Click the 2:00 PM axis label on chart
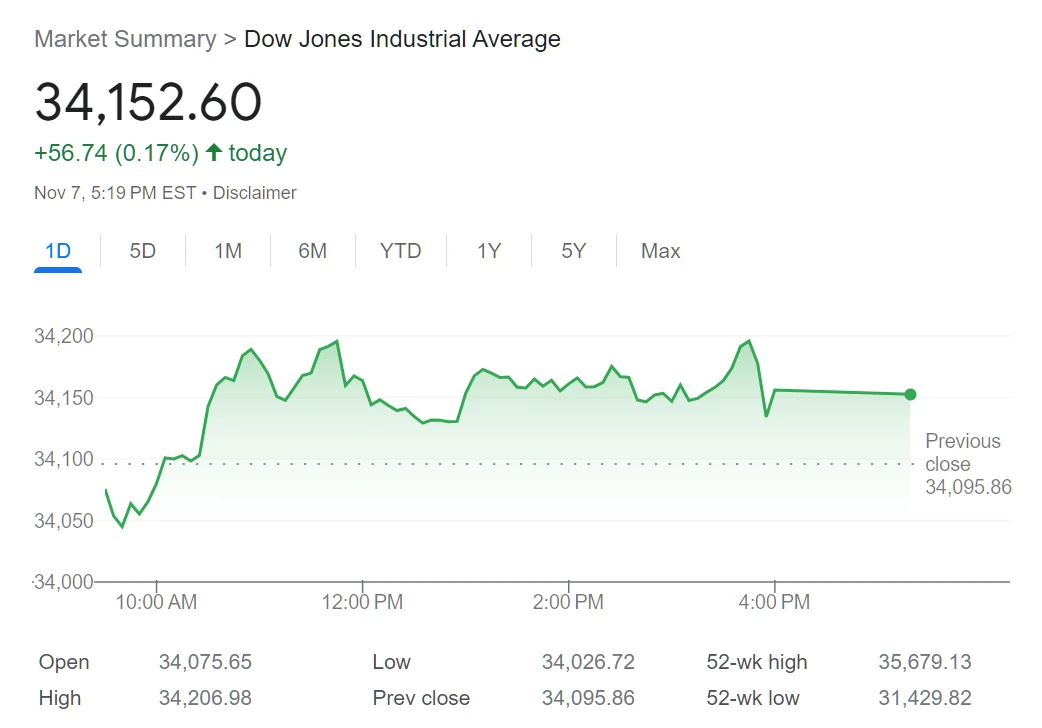This screenshot has height=728, width=1042. (x=568, y=602)
